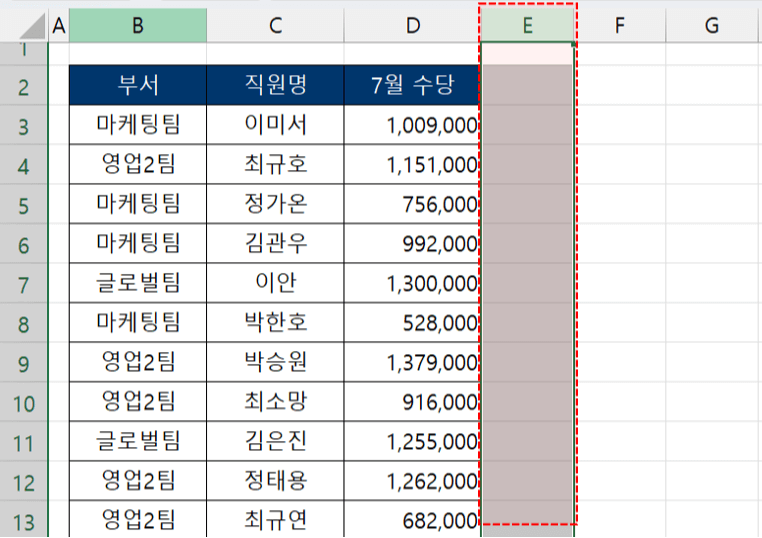This screenshot has width=762, height=538.
Task: Select the 마케팅팀 cell beside 박한호
Action: (138, 323)
